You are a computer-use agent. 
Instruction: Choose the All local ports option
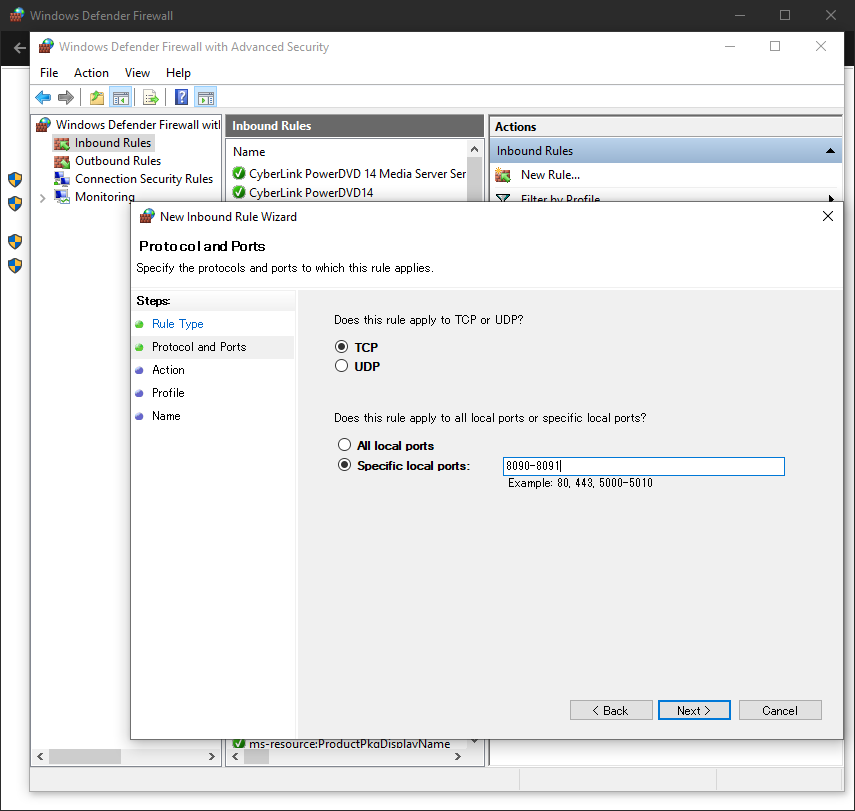click(344, 444)
